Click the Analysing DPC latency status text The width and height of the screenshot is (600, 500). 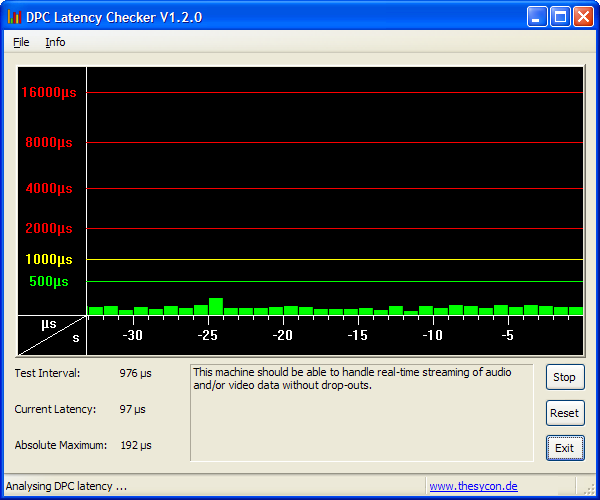pyautogui.click(x=66, y=486)
